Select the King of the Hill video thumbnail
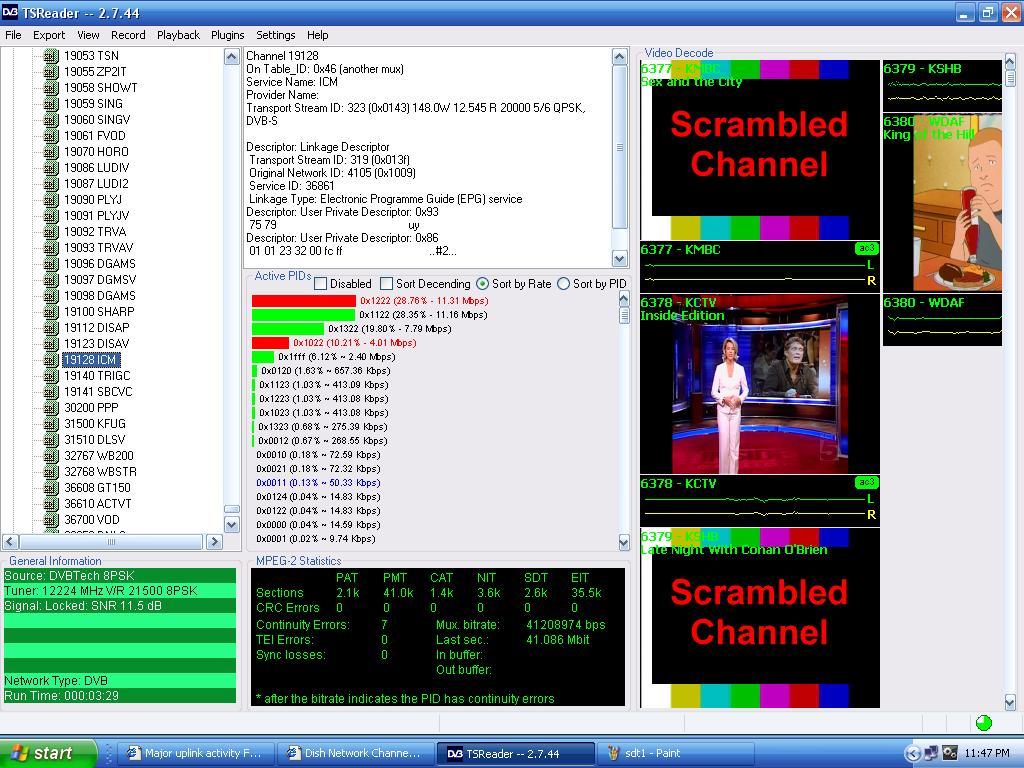1024x768 pixels. click(x=942, y=203)
